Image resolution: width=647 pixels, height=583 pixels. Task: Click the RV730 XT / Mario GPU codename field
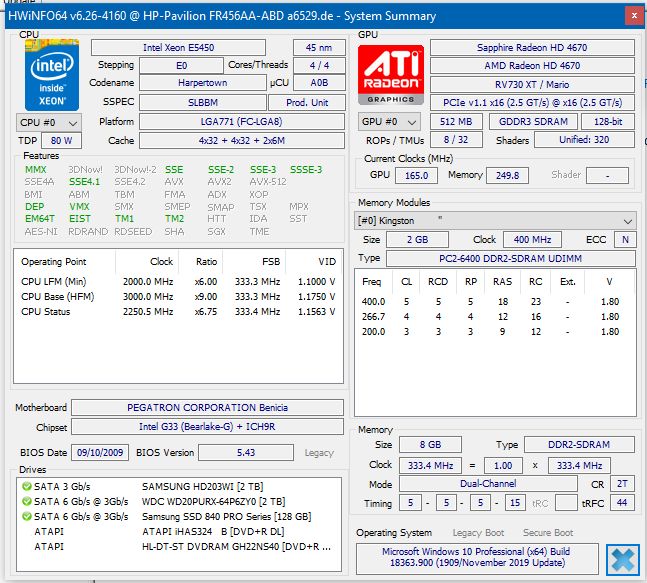[x=532, y=85]
